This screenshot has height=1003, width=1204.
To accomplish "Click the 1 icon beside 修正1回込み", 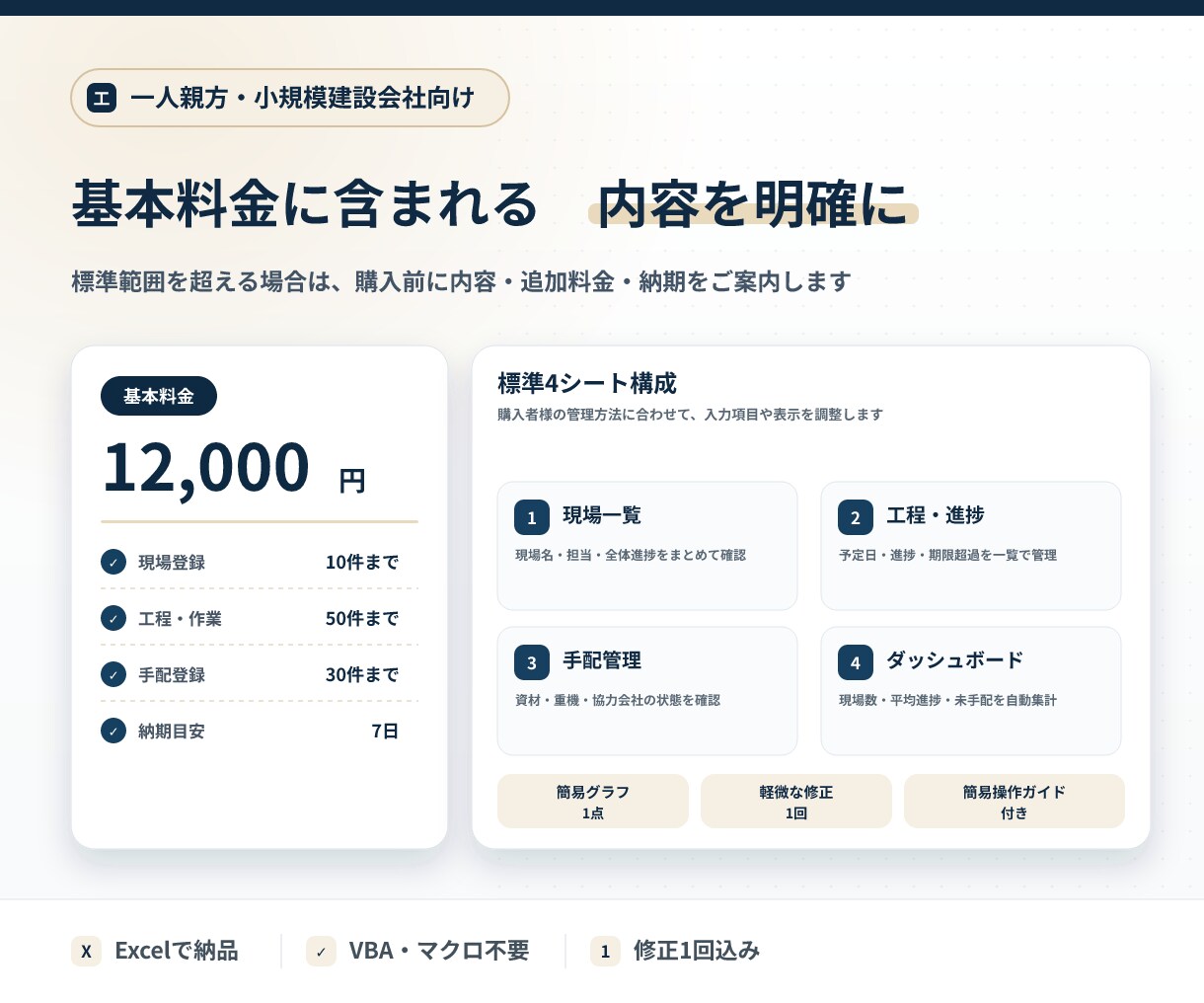I will point(605,951).
